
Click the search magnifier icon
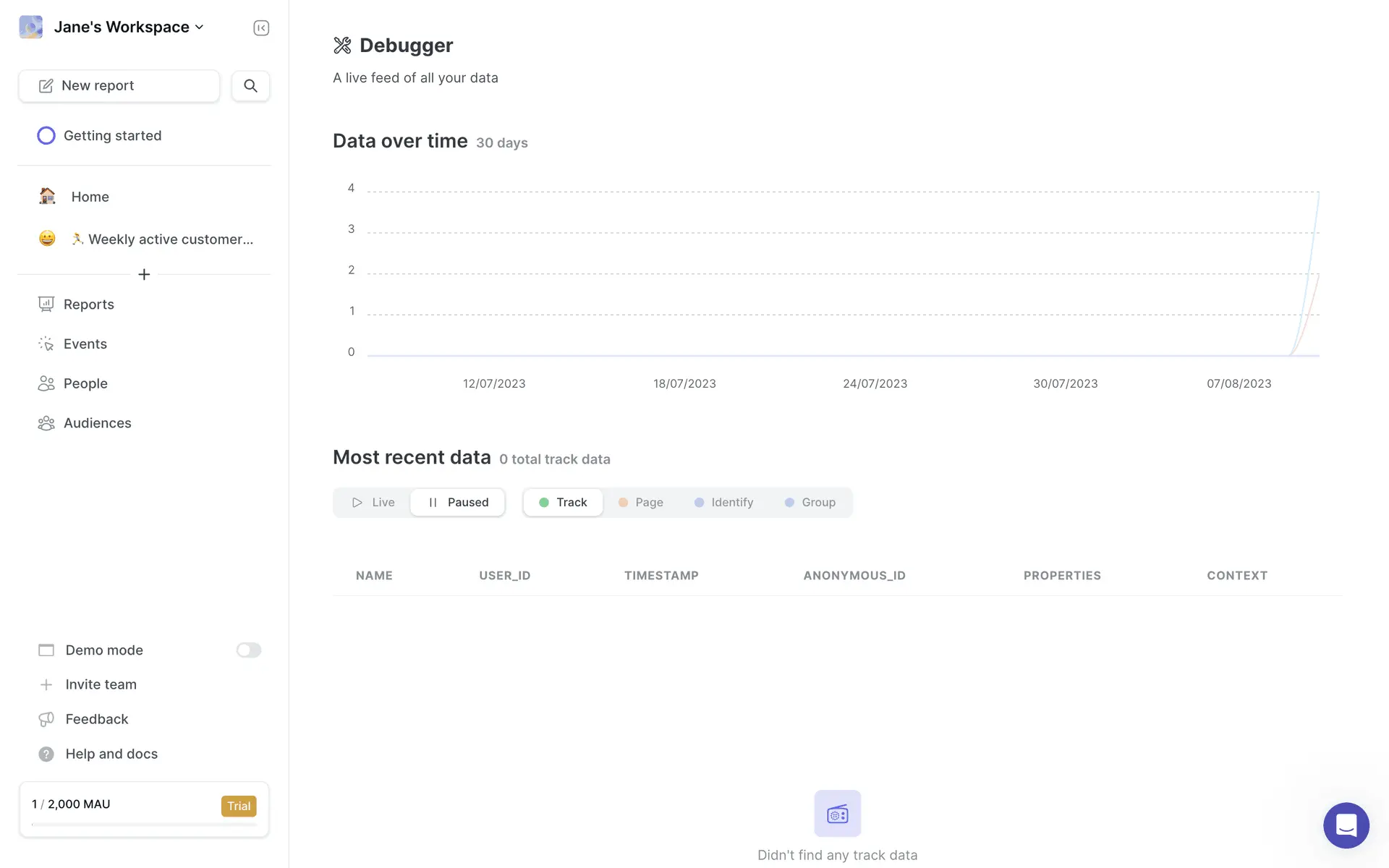point(250,86)
